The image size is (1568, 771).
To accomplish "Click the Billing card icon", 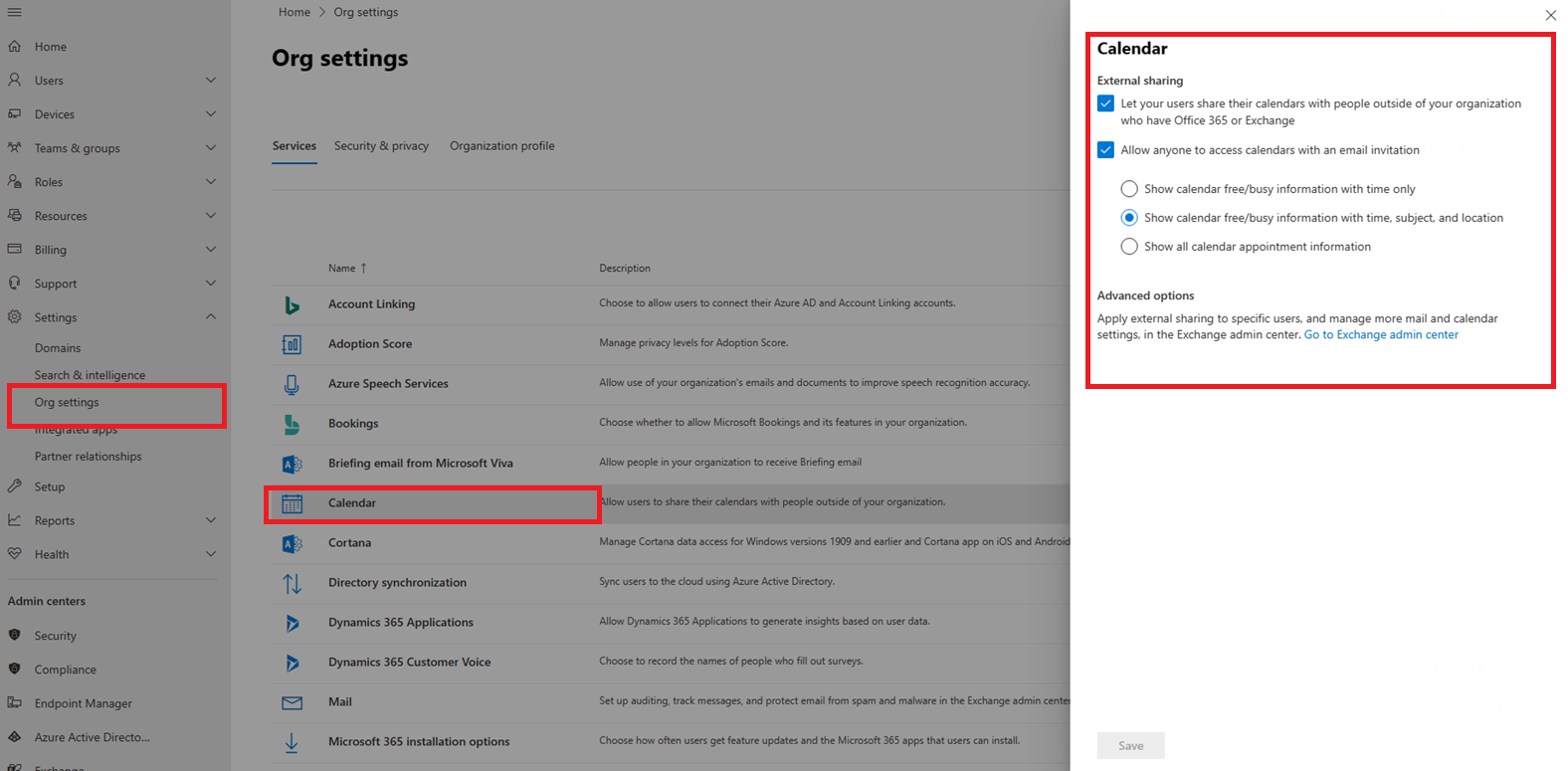I will pos(14,249).
